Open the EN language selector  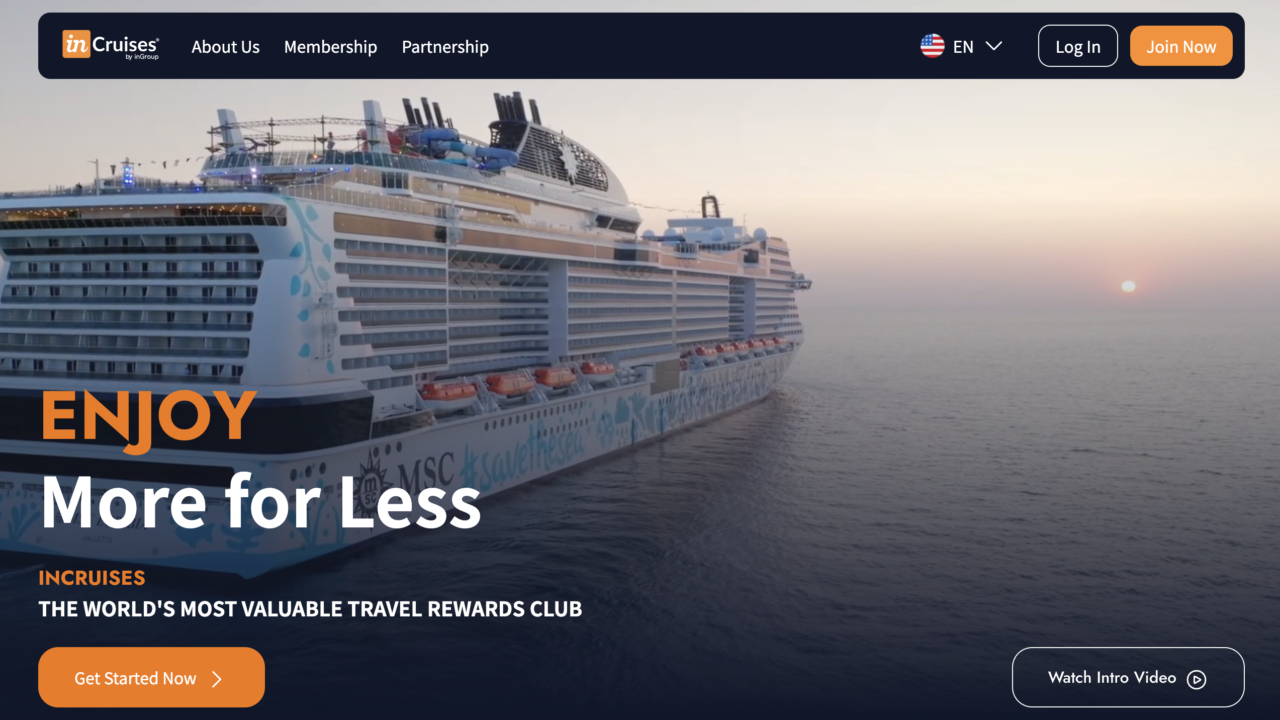click(961, 46)
